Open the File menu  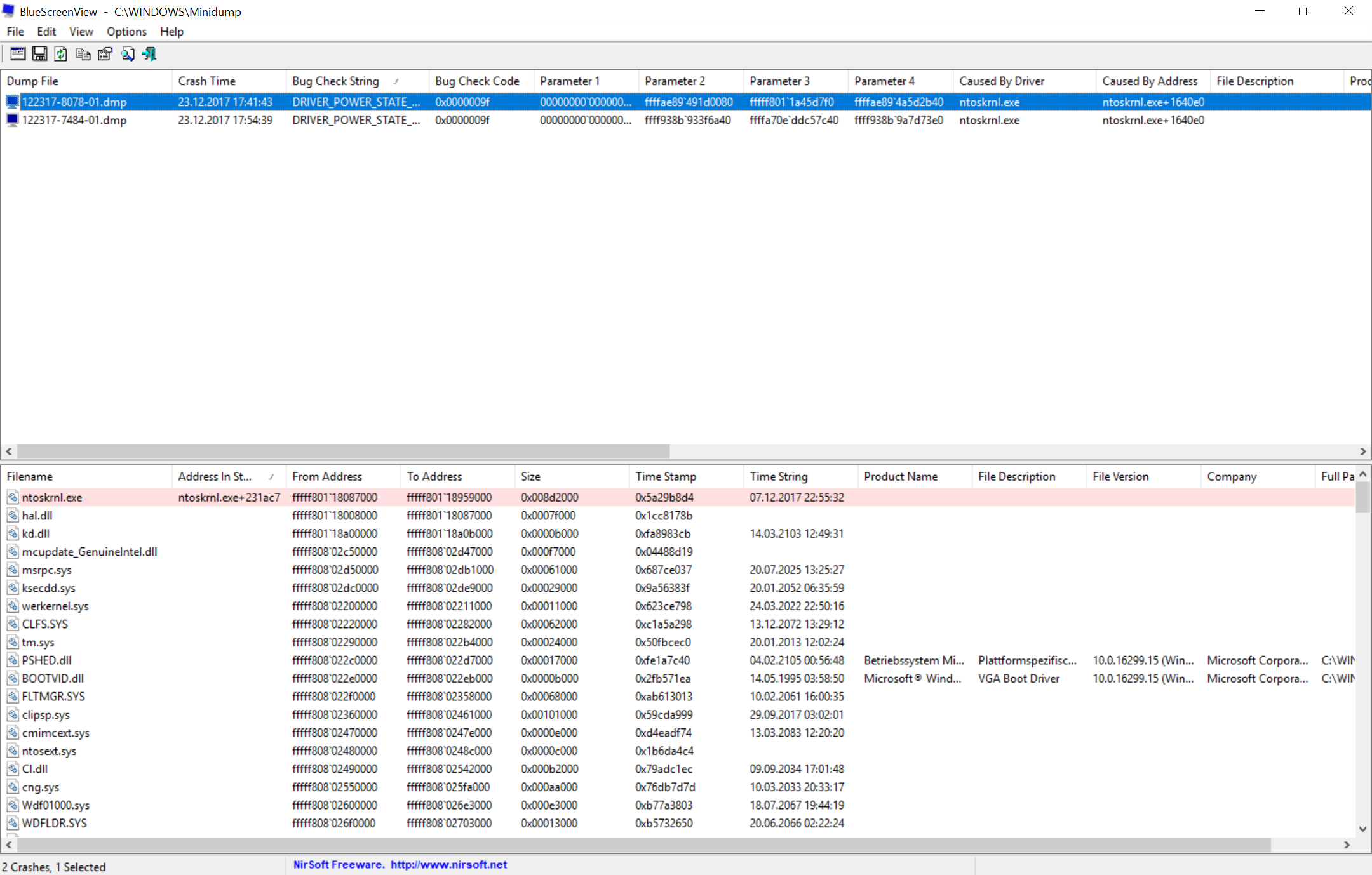[15, 32]
